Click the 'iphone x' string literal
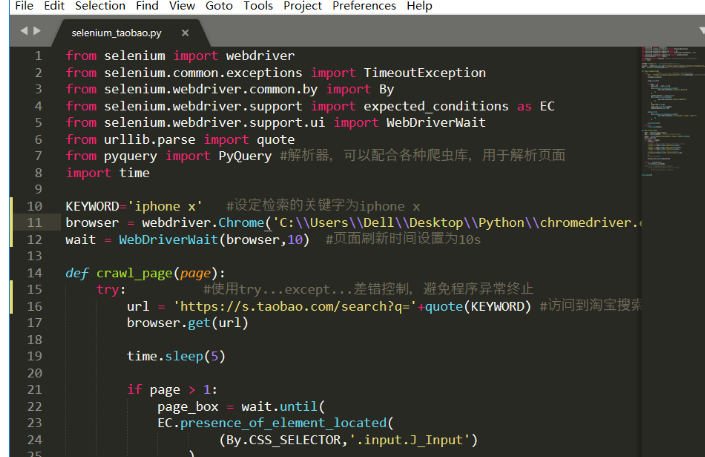This screenshot has height=457, width=705. 165,206
